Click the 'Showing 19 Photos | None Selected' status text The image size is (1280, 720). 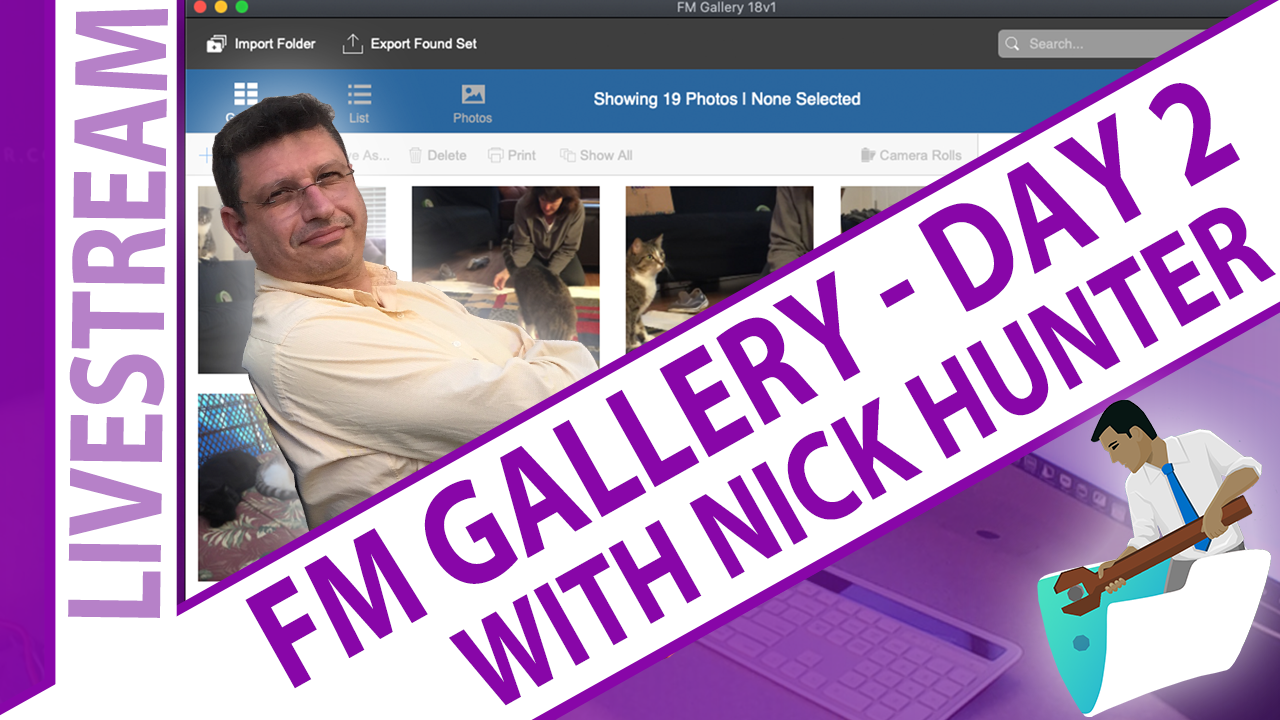(x=727, y=99)
